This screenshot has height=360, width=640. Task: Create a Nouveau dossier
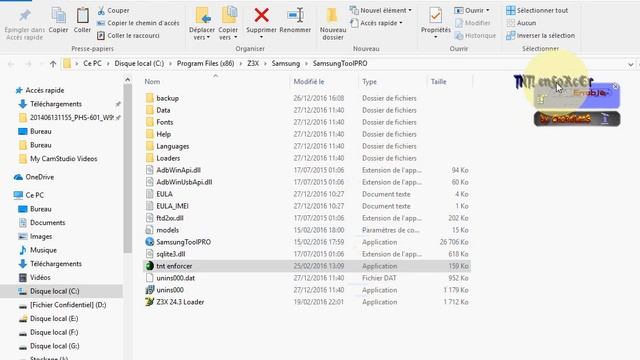[333, 24]
